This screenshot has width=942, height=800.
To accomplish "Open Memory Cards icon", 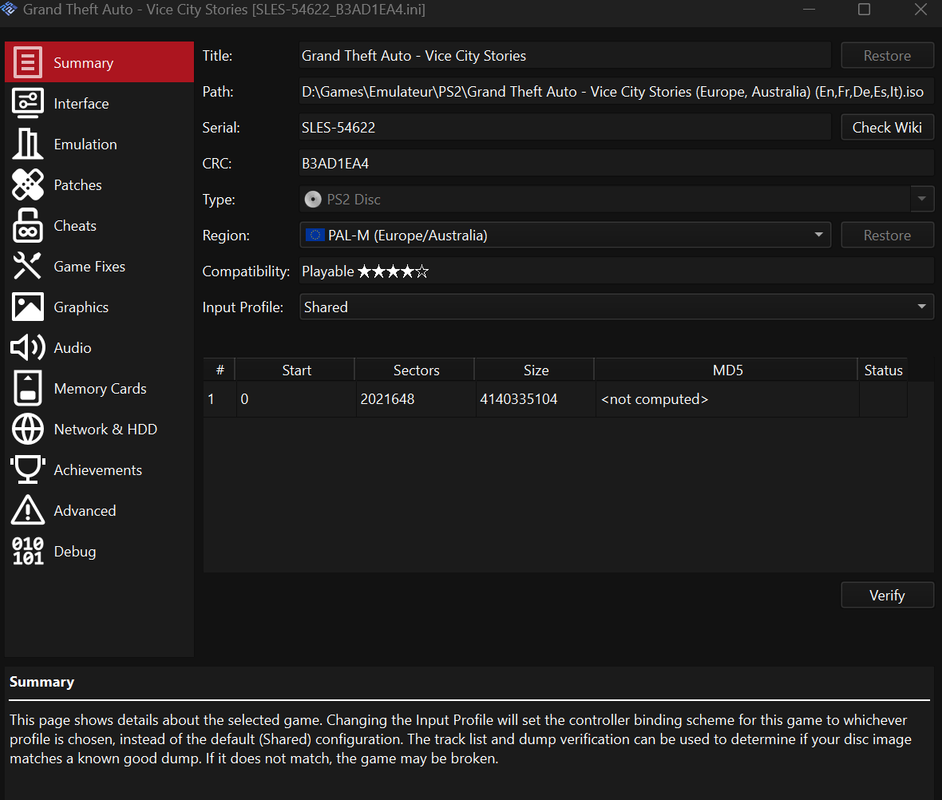I will click(x=28, y=389).
